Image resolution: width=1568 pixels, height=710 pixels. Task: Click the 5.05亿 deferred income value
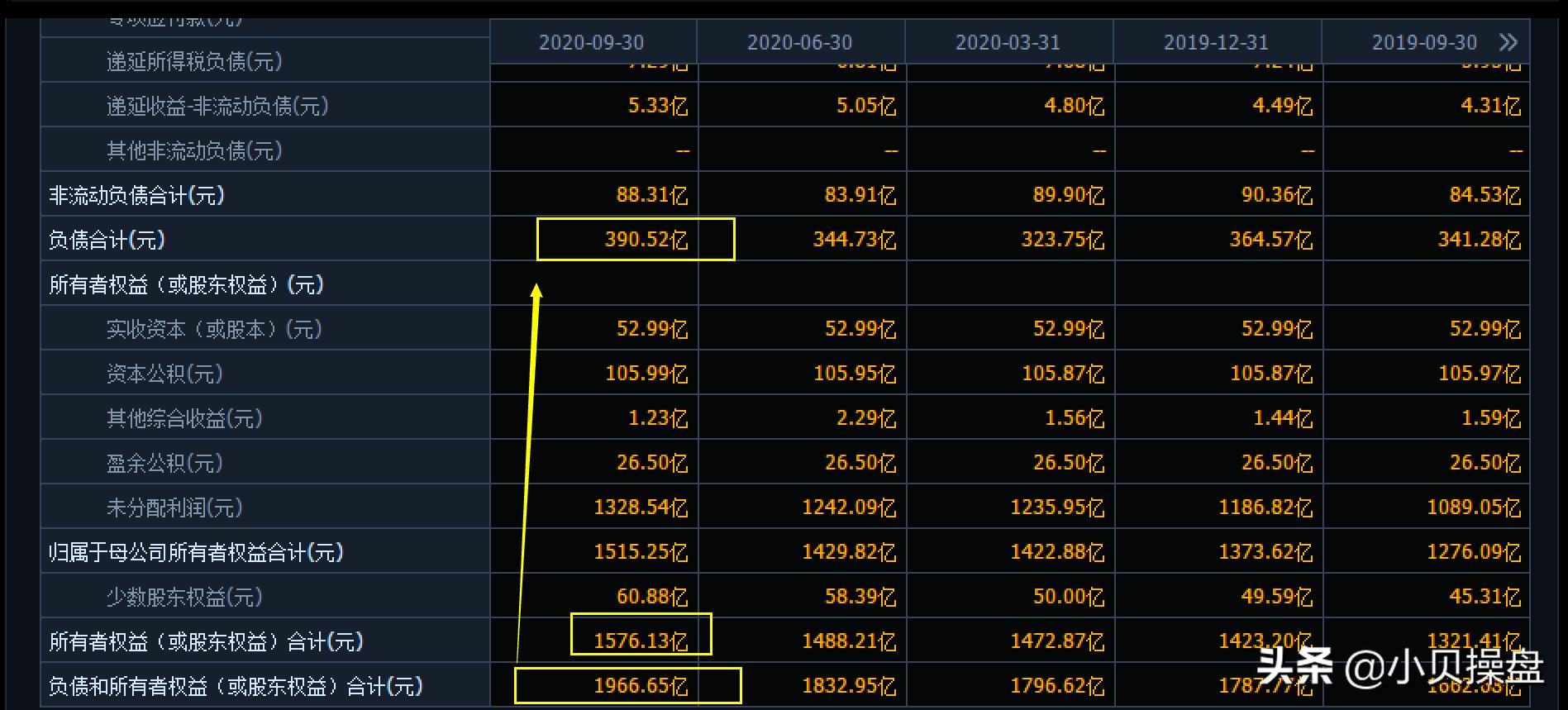pyautogui.click(x=866, y=106)
